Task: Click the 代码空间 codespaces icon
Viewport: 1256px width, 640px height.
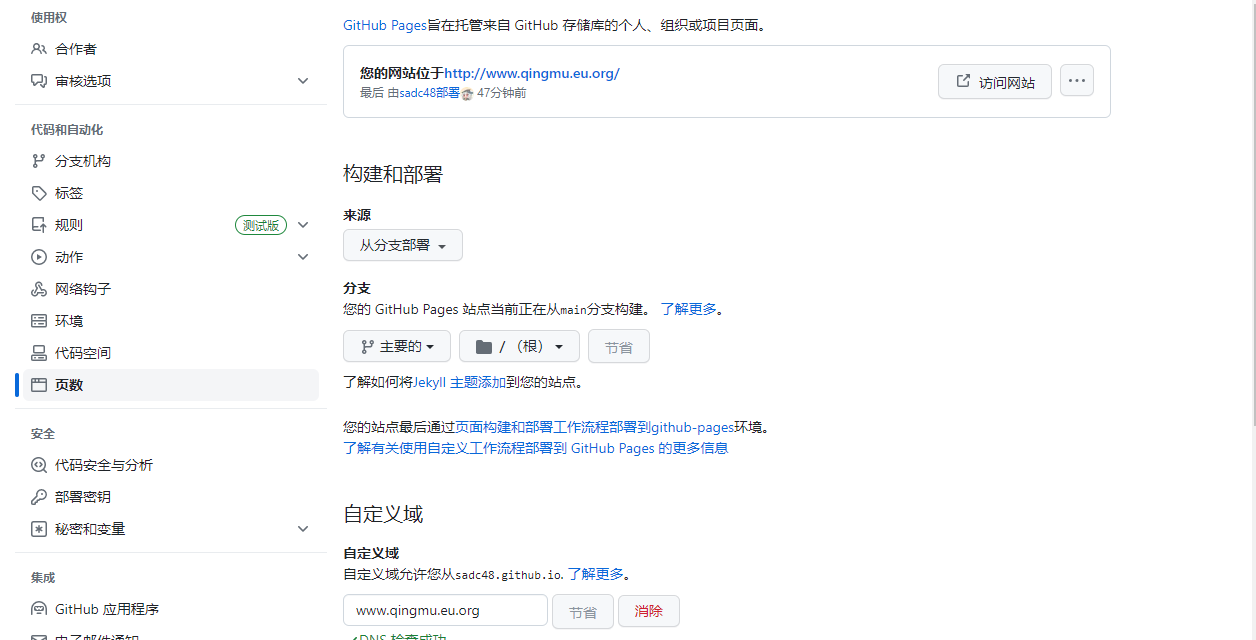Action: [39, 353]
